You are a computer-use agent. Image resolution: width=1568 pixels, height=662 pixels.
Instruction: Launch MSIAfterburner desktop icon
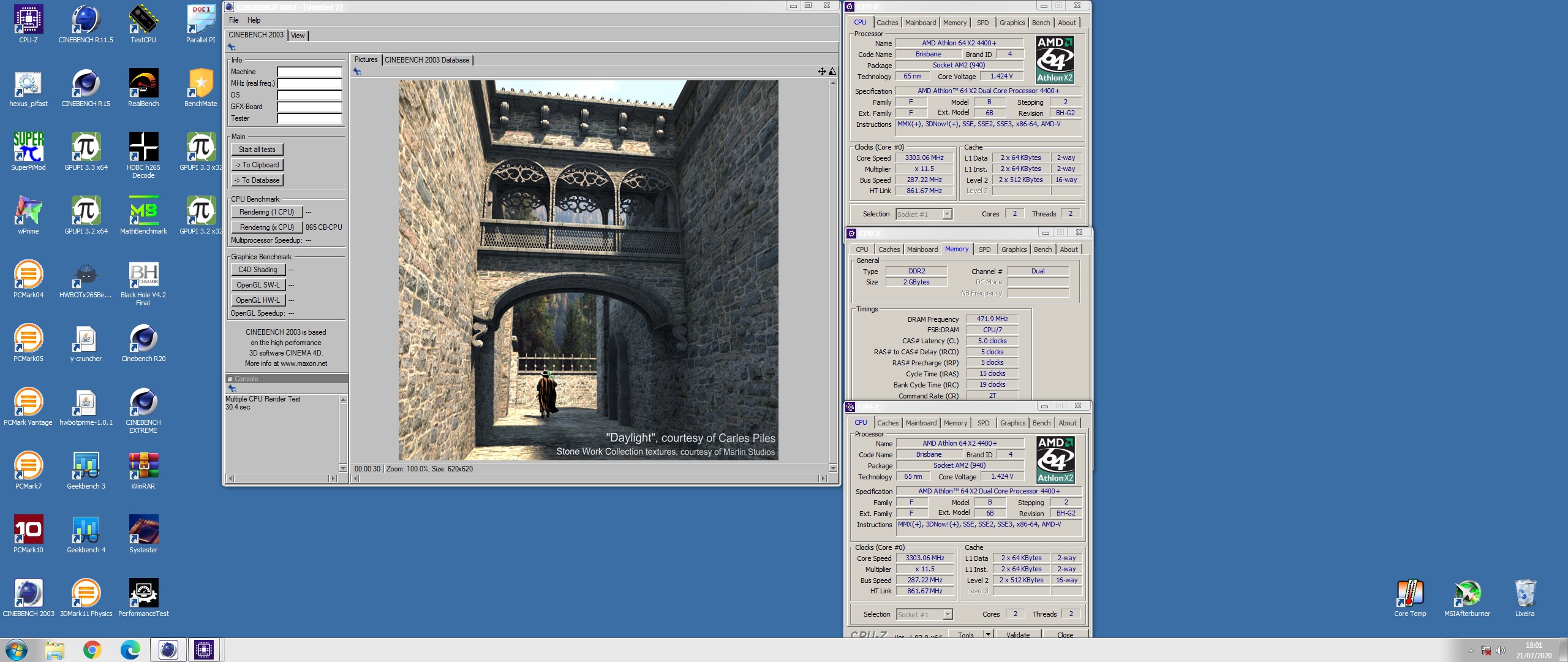click(1467, 597)
